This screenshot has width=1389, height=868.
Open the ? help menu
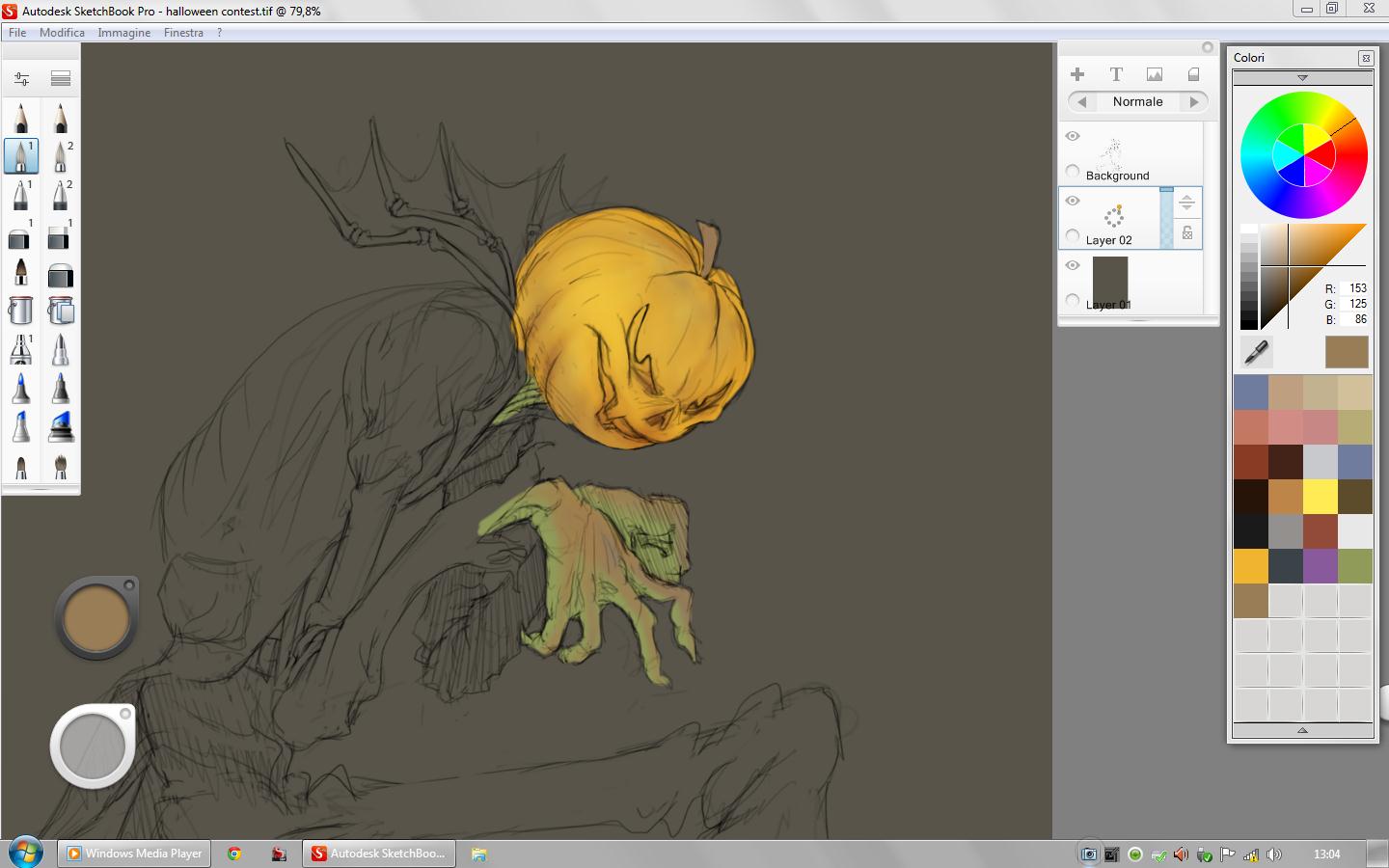tap(219, 32)
